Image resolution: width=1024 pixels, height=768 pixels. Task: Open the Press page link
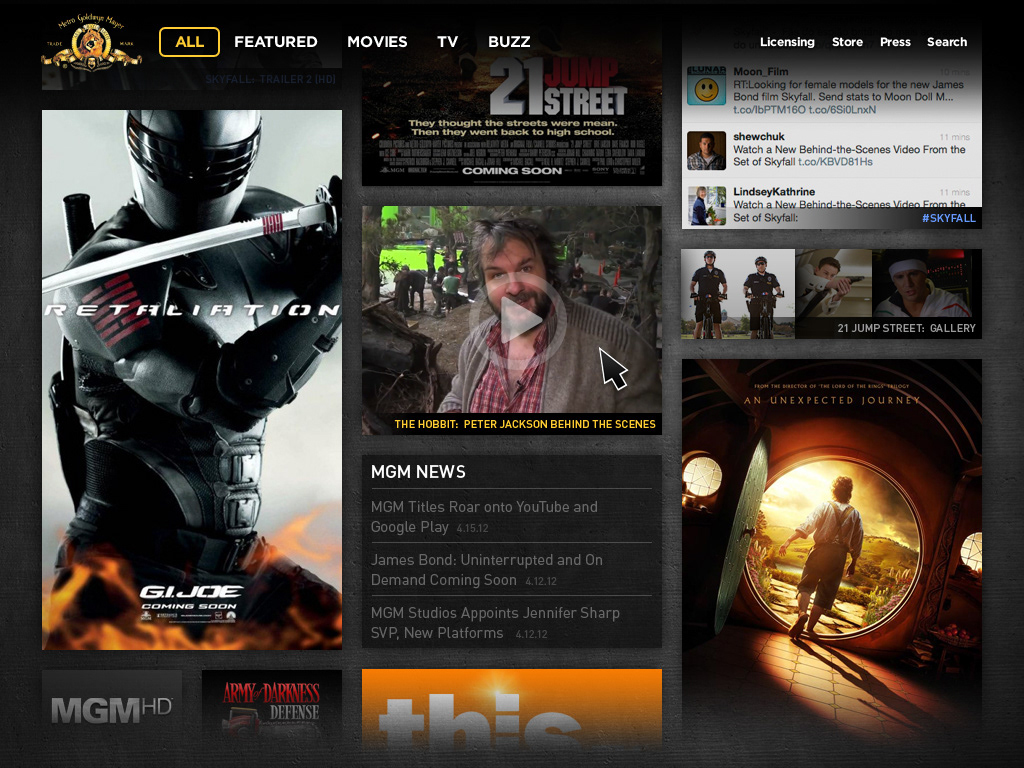coord(895,42)
